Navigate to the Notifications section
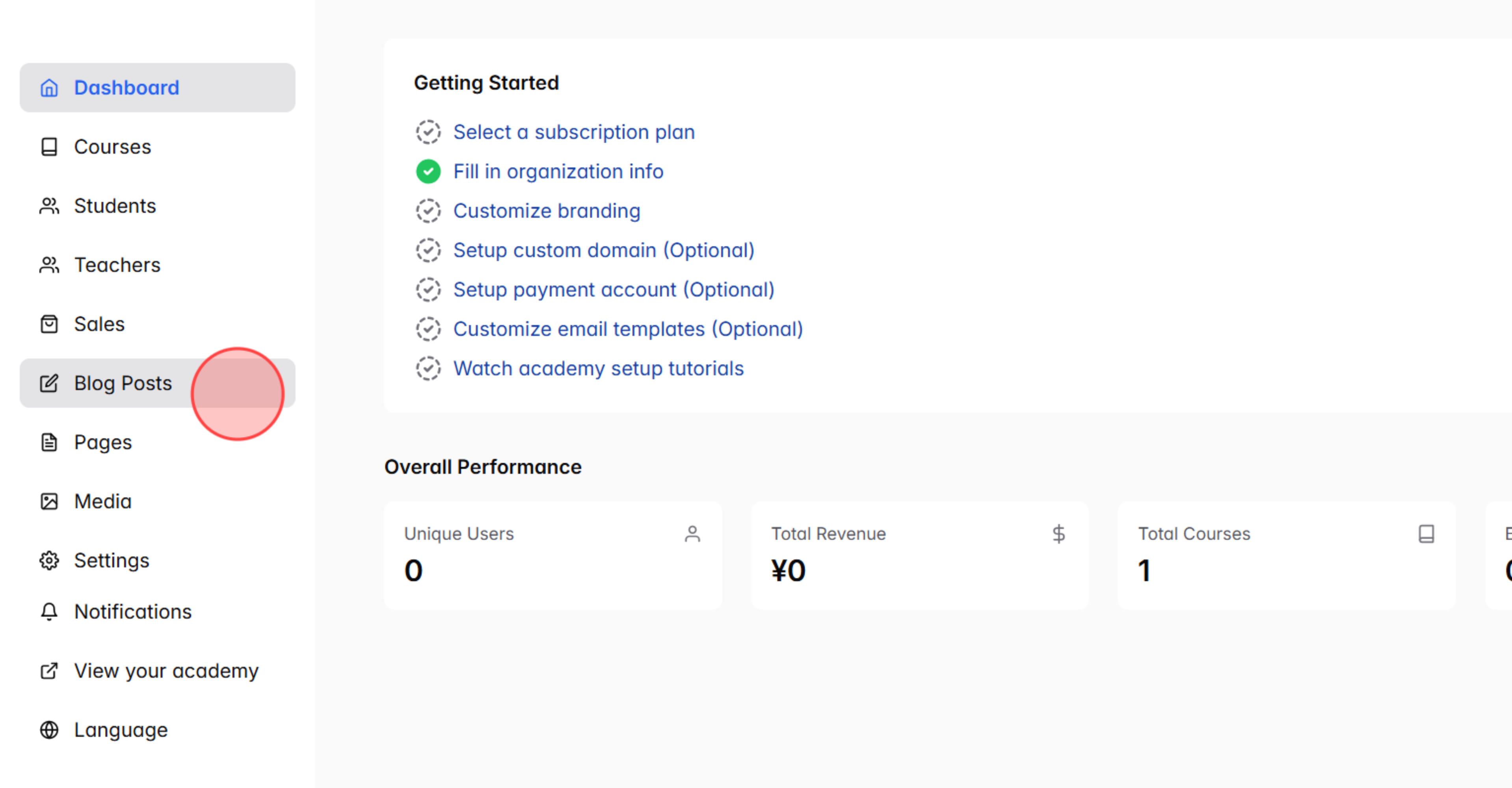This screenshot has width=1512, height=788. point(133,612)
